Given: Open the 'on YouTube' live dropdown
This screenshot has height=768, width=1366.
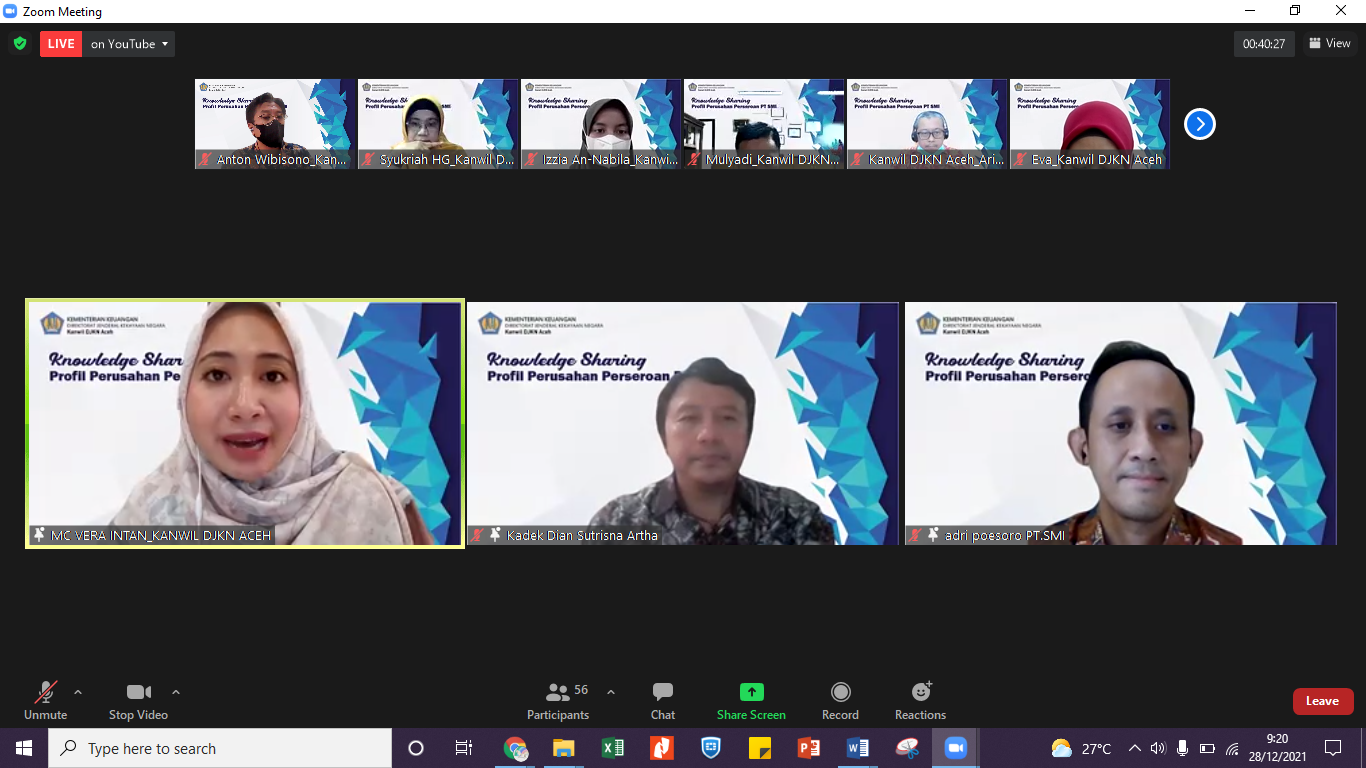Looking at the screenshot, I should [x=129, y=44].
